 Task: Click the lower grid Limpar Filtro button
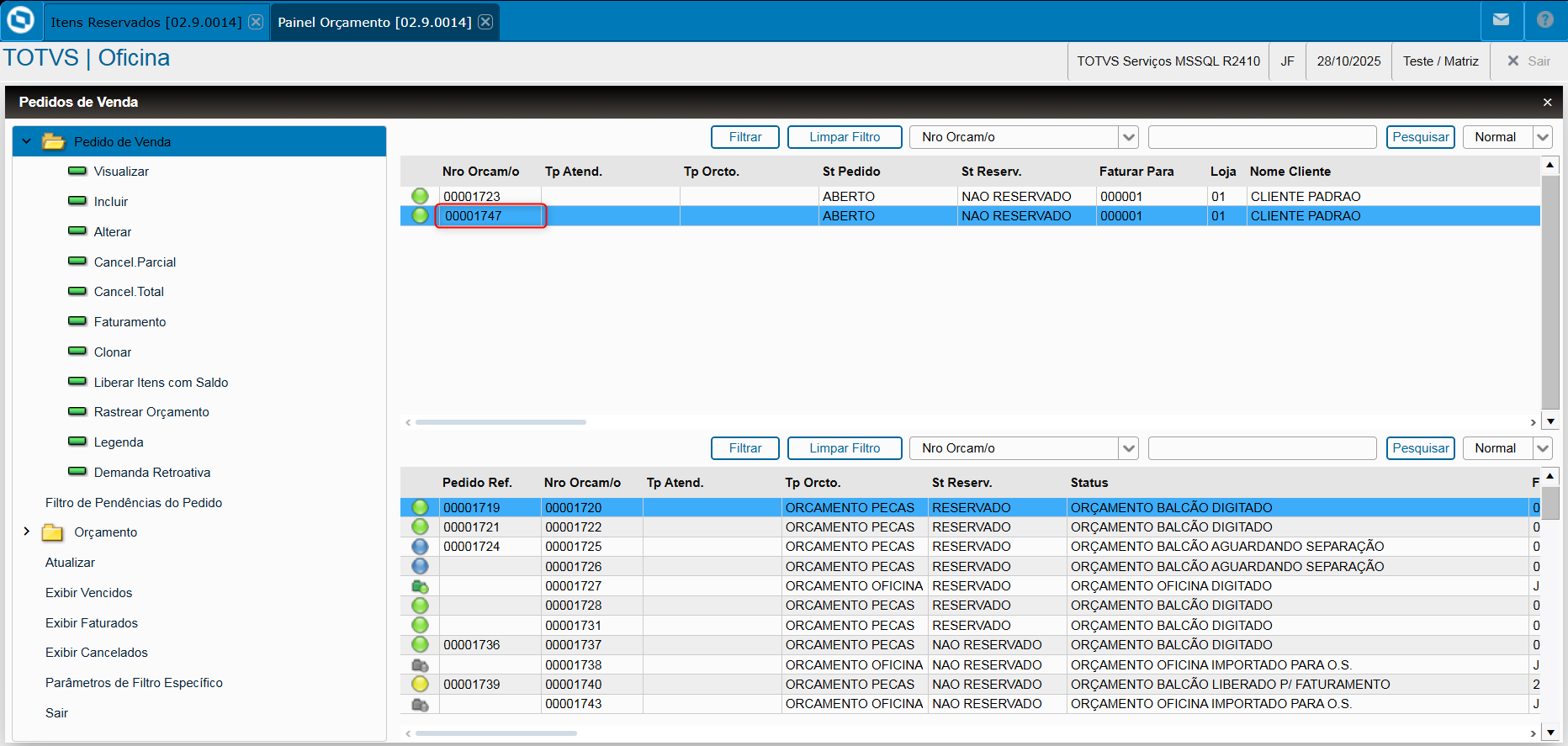point(845,448)
